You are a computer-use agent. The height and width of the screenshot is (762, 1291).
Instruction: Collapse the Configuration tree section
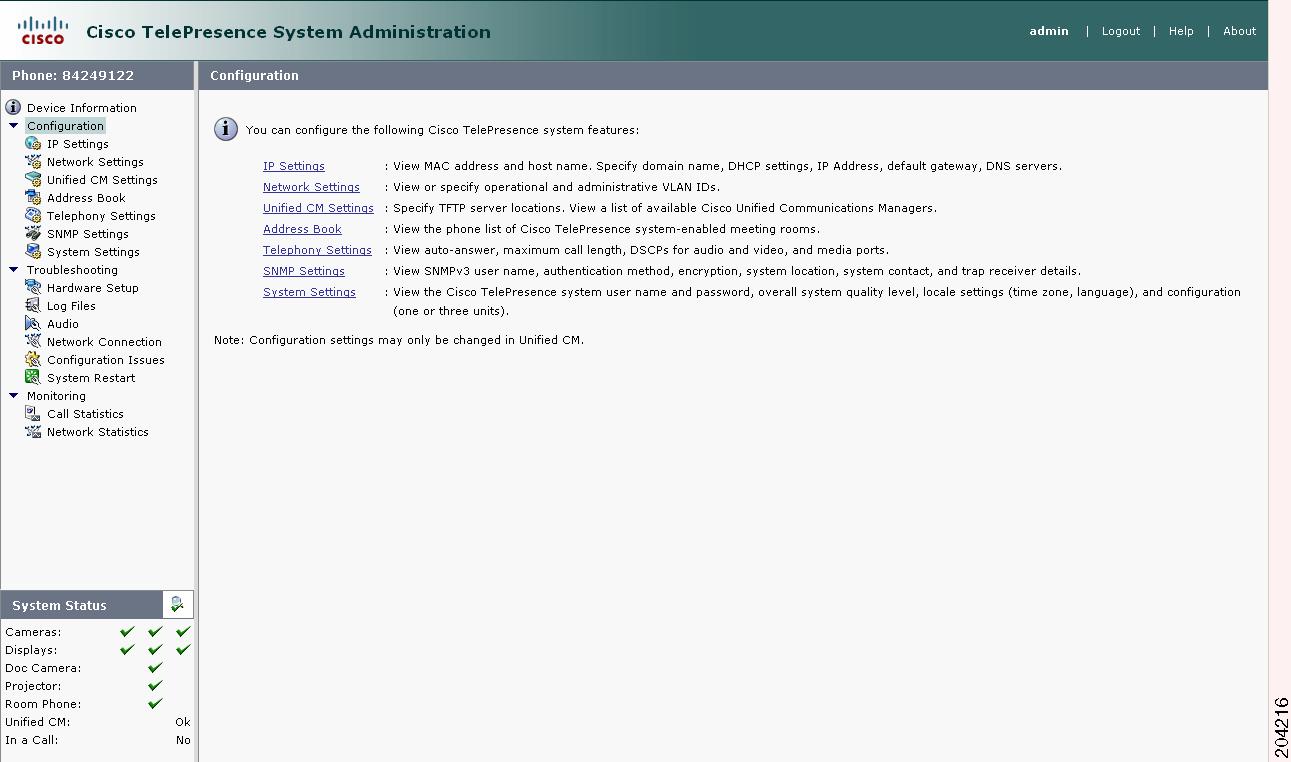click(13, 126)
